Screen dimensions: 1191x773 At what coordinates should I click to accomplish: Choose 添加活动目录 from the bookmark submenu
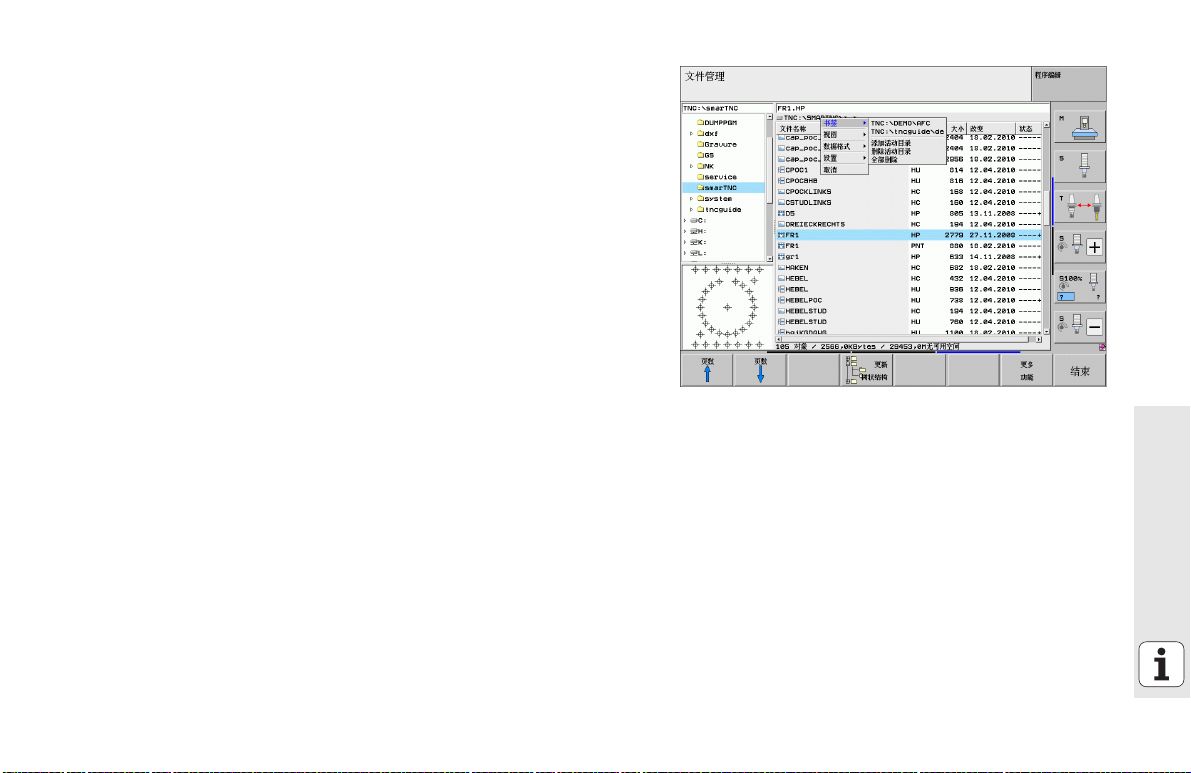point(891,143)
